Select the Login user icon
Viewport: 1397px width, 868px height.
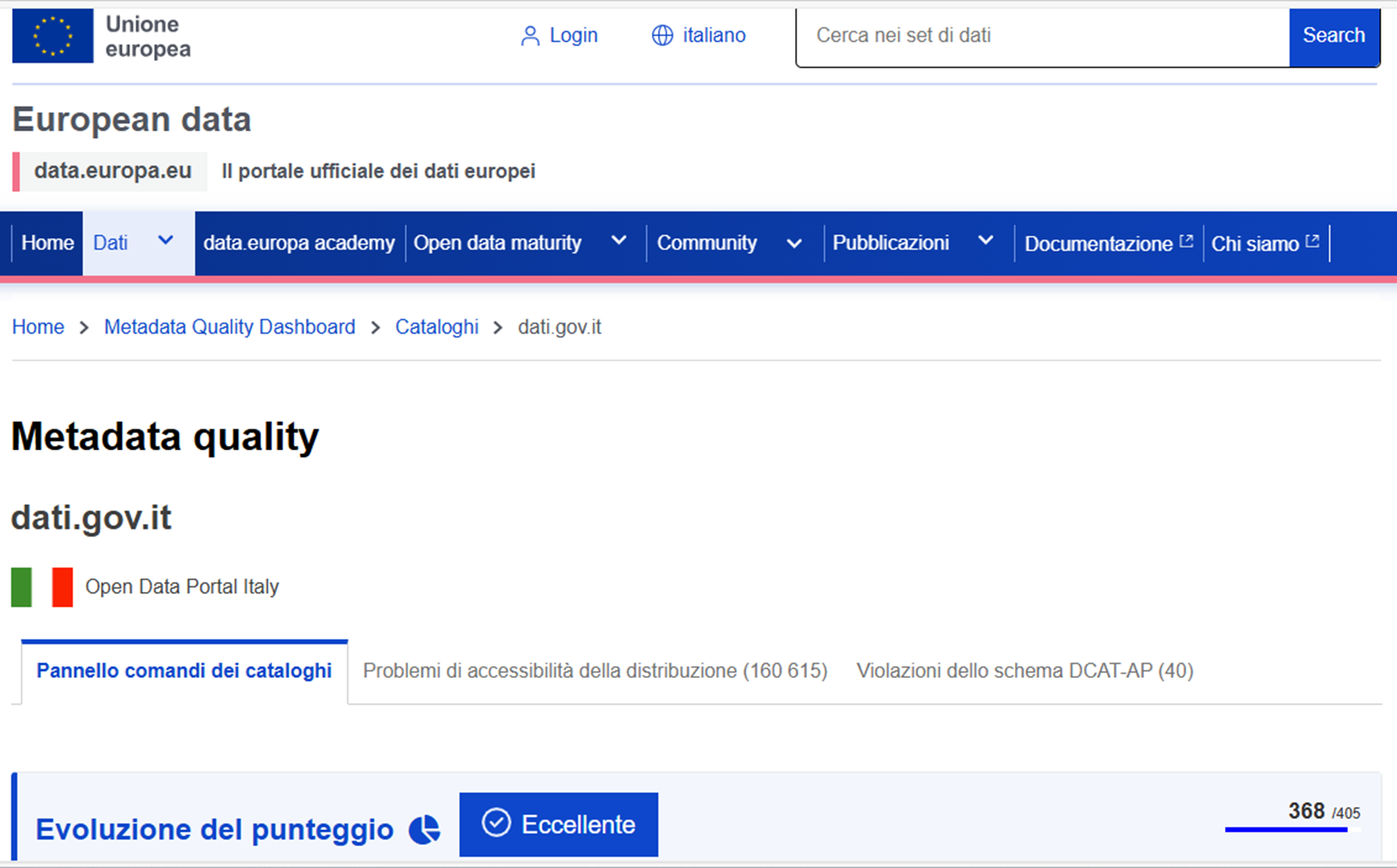(x=530, y=36)
